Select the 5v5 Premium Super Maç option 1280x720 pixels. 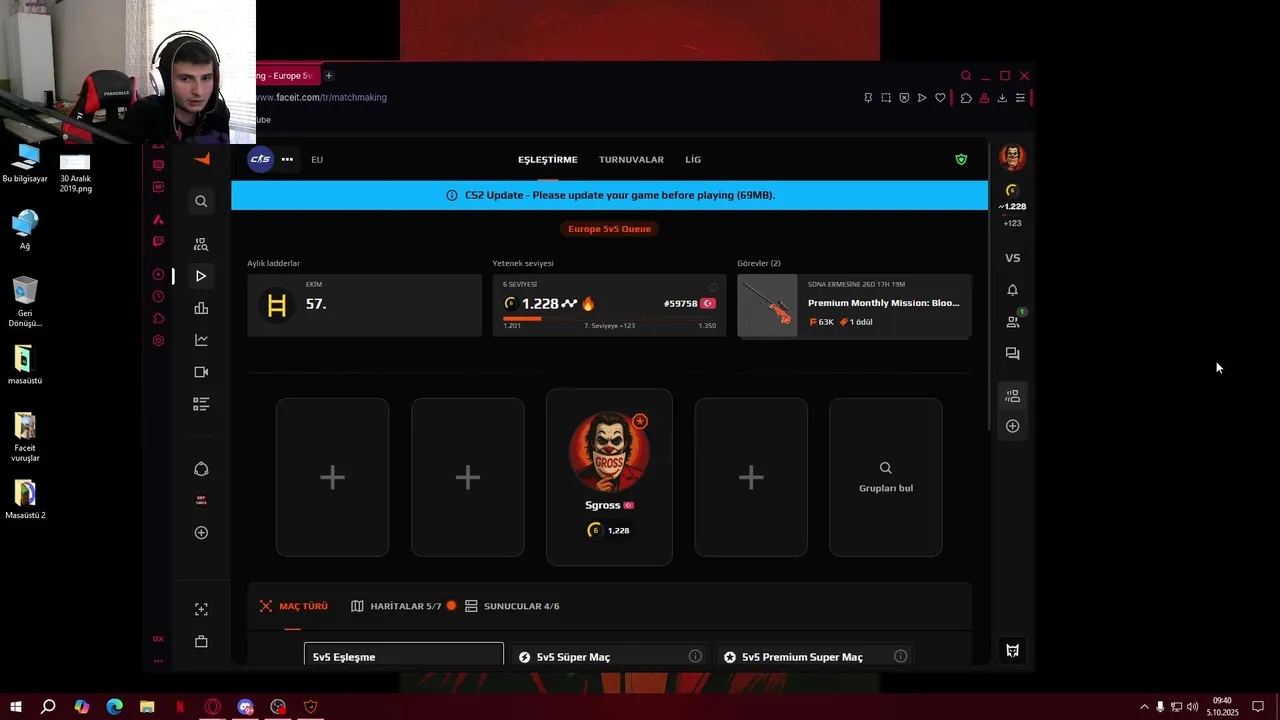point(814,656)
